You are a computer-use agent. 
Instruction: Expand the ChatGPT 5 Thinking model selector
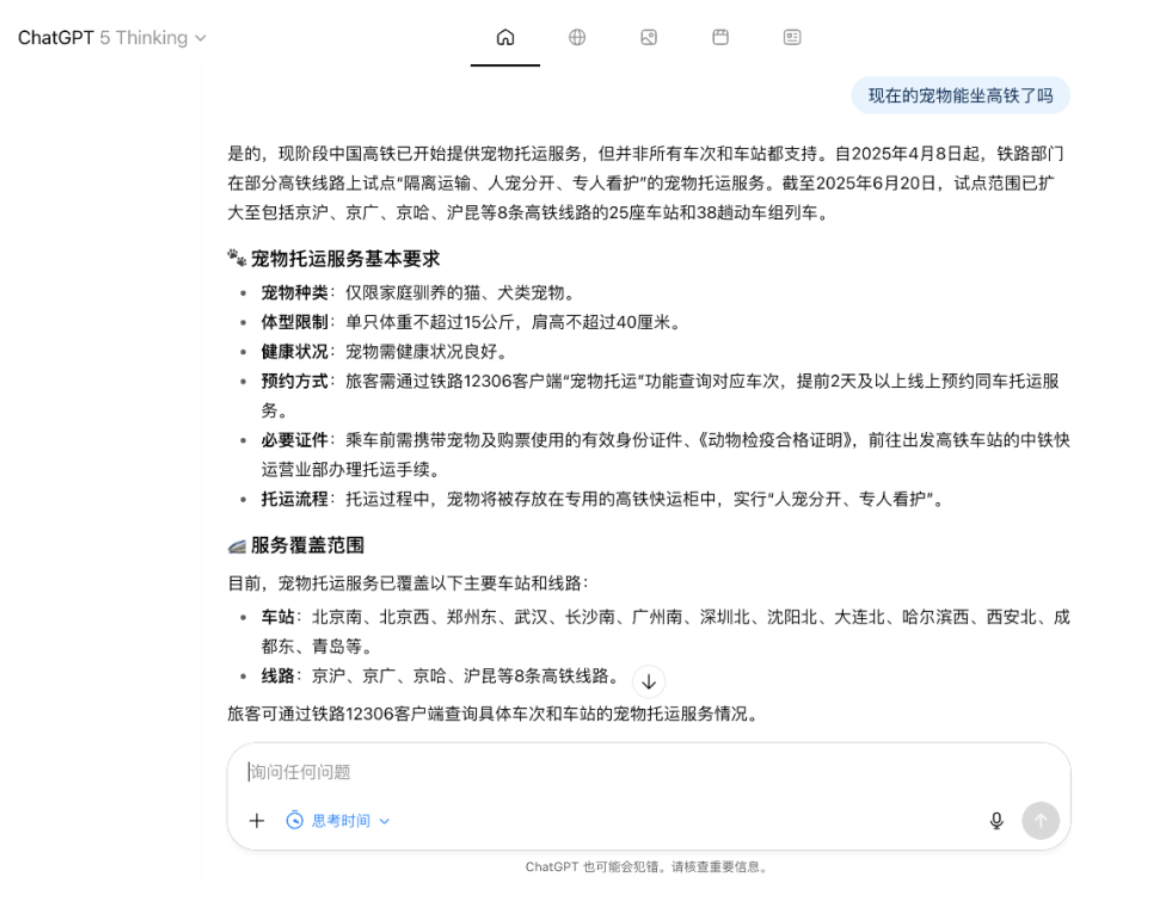pos(112,37)
